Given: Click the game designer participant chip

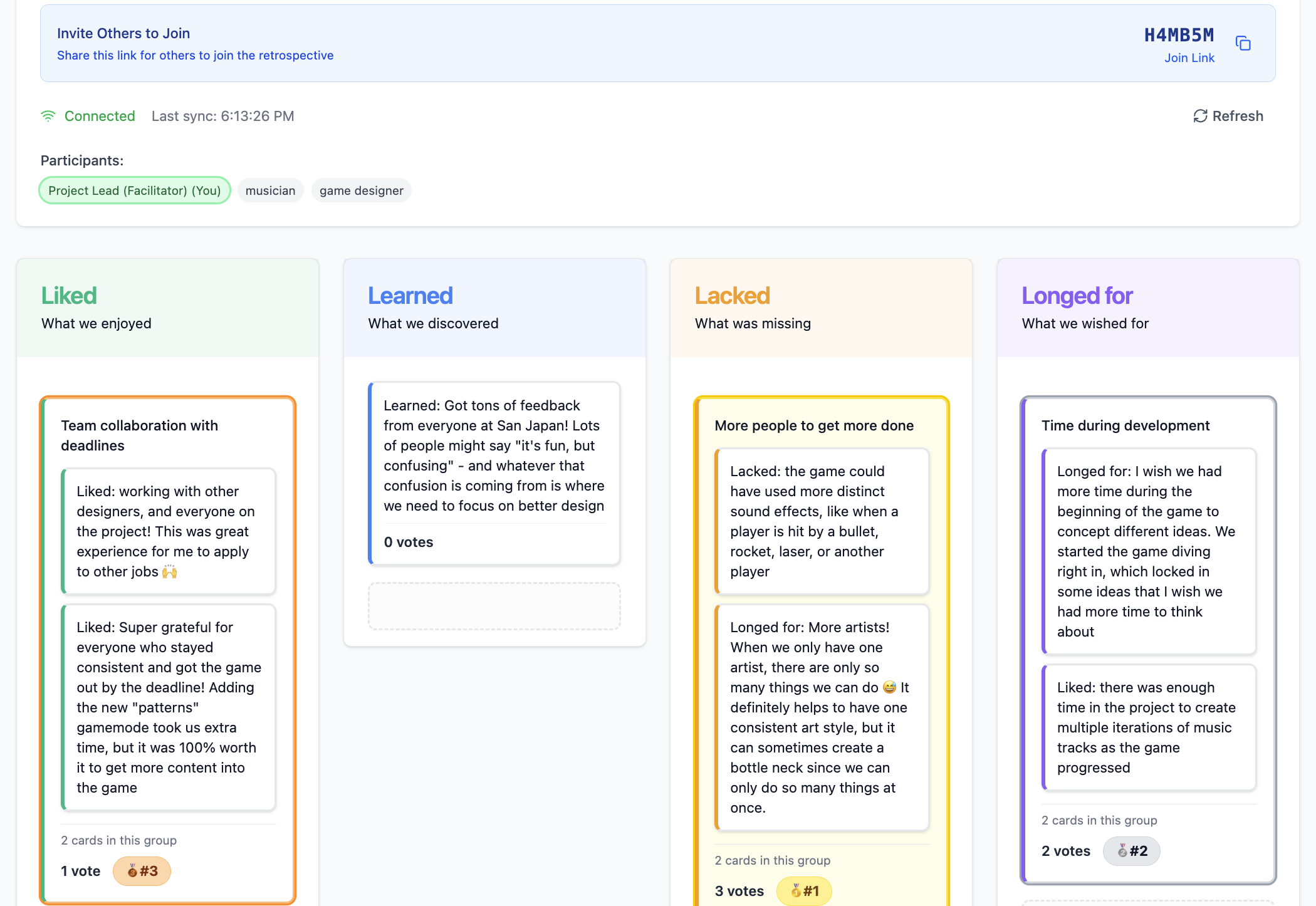Looking at the screenshot, I should 361,190.
